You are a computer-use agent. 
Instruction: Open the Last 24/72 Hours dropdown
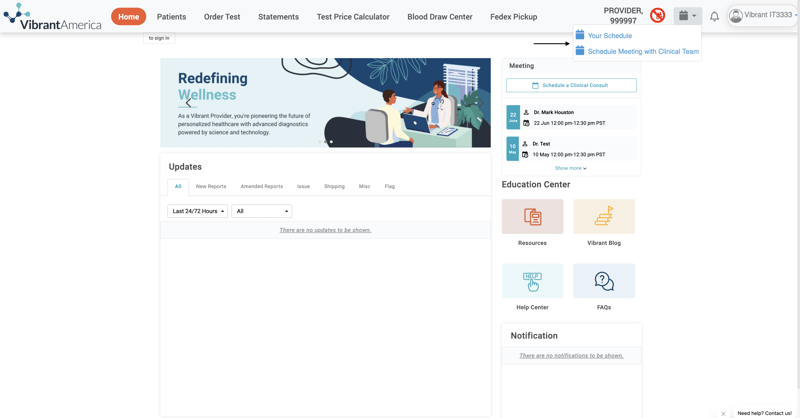tap(197, 211)
